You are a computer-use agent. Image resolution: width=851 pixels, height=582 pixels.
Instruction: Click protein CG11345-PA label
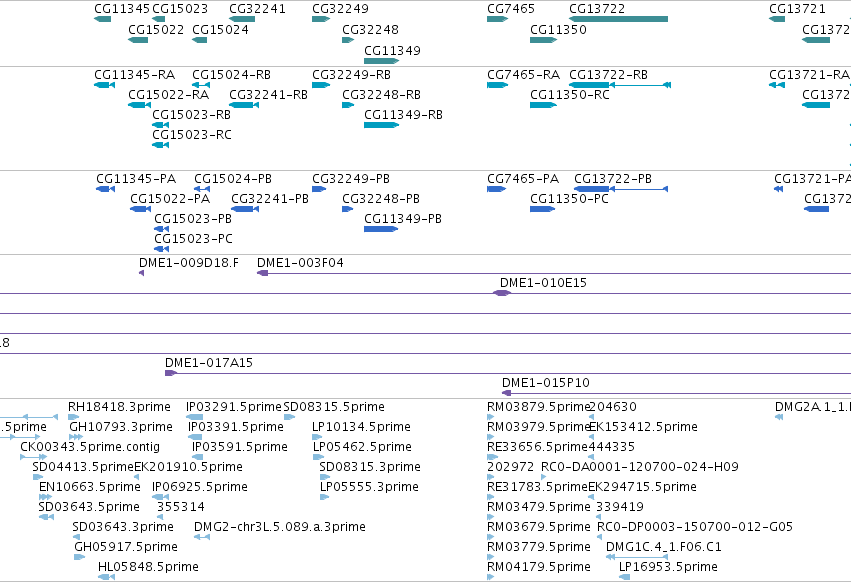coord(136,179)
